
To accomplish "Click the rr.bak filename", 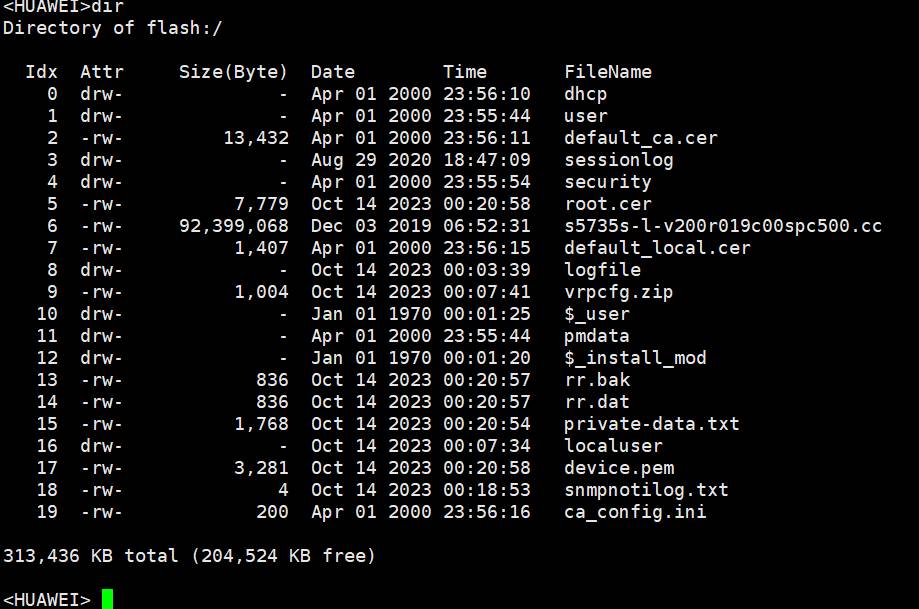I will (597, 380).
